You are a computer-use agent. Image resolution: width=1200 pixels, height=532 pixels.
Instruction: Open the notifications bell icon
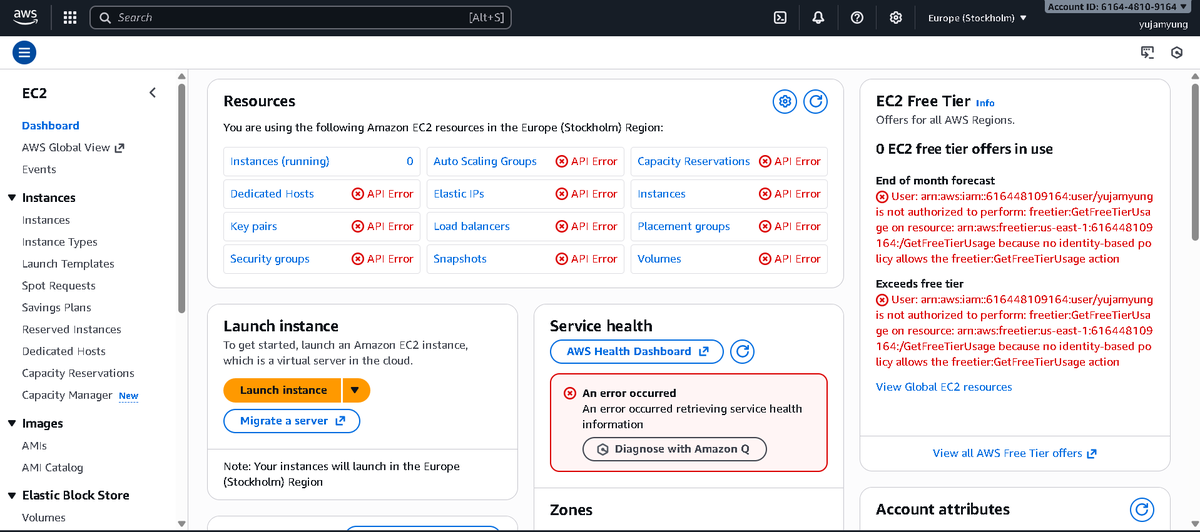818,18
